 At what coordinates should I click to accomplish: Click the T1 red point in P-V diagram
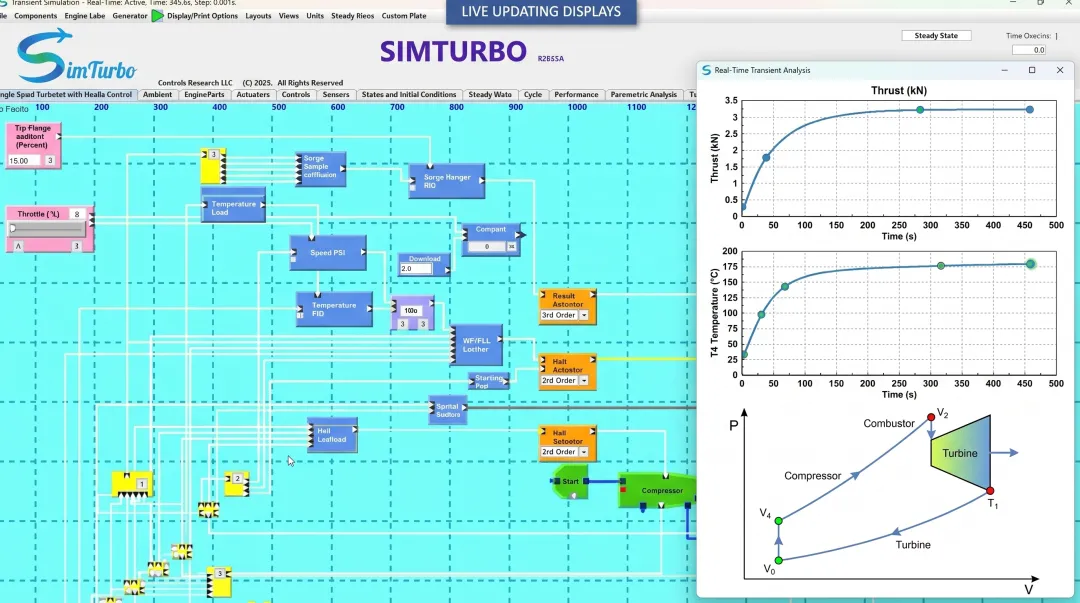(x=990, y=491)
